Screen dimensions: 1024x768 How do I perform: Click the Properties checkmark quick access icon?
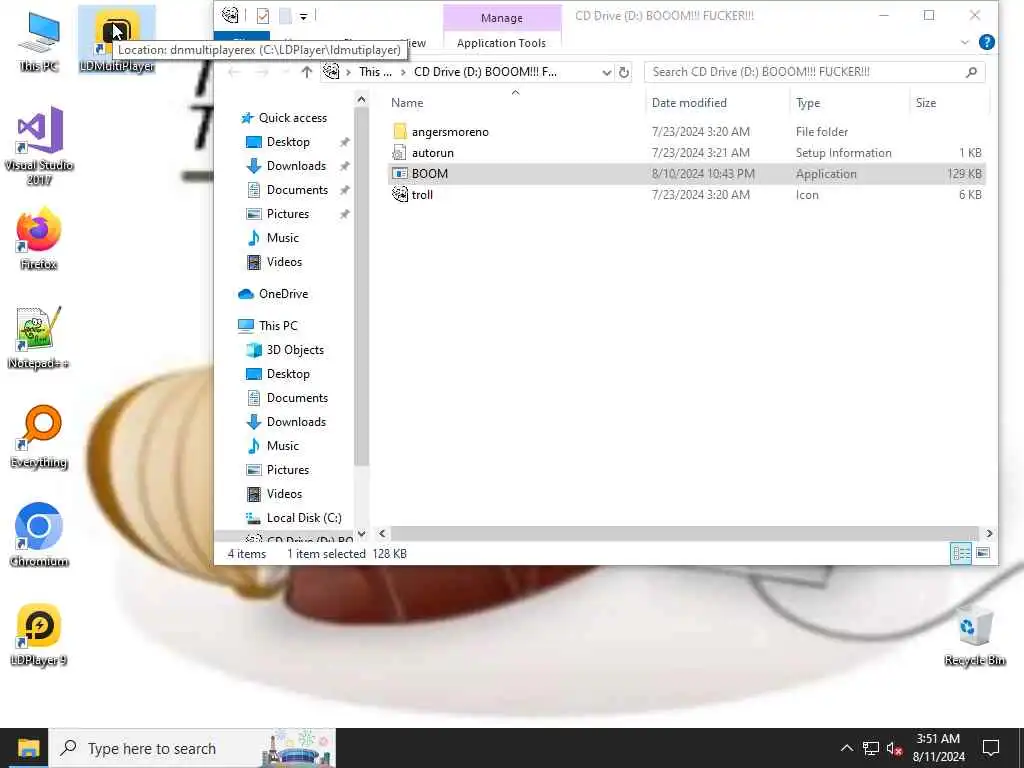point(263,16)
